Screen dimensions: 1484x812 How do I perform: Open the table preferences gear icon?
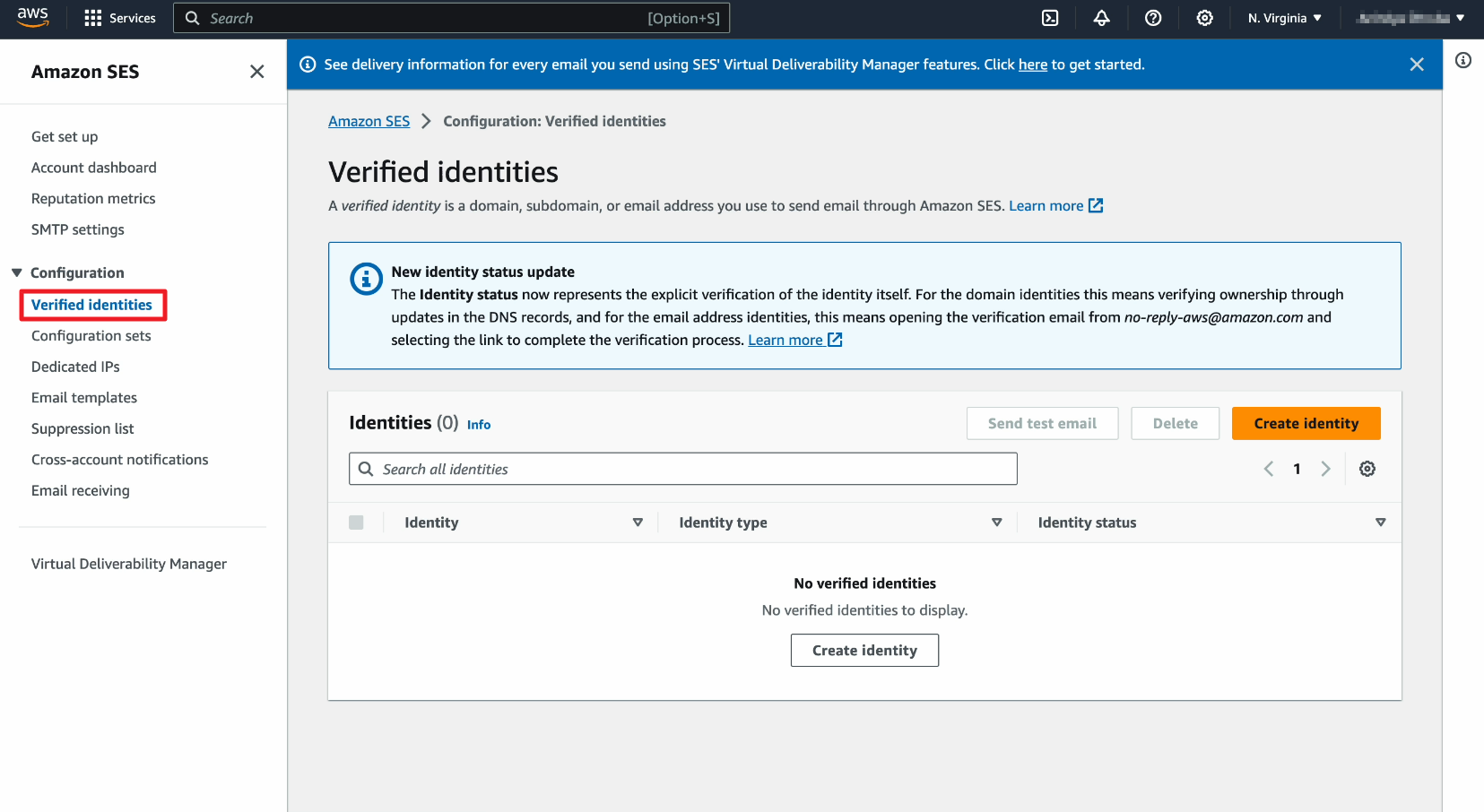click(x=1367, y=468)
